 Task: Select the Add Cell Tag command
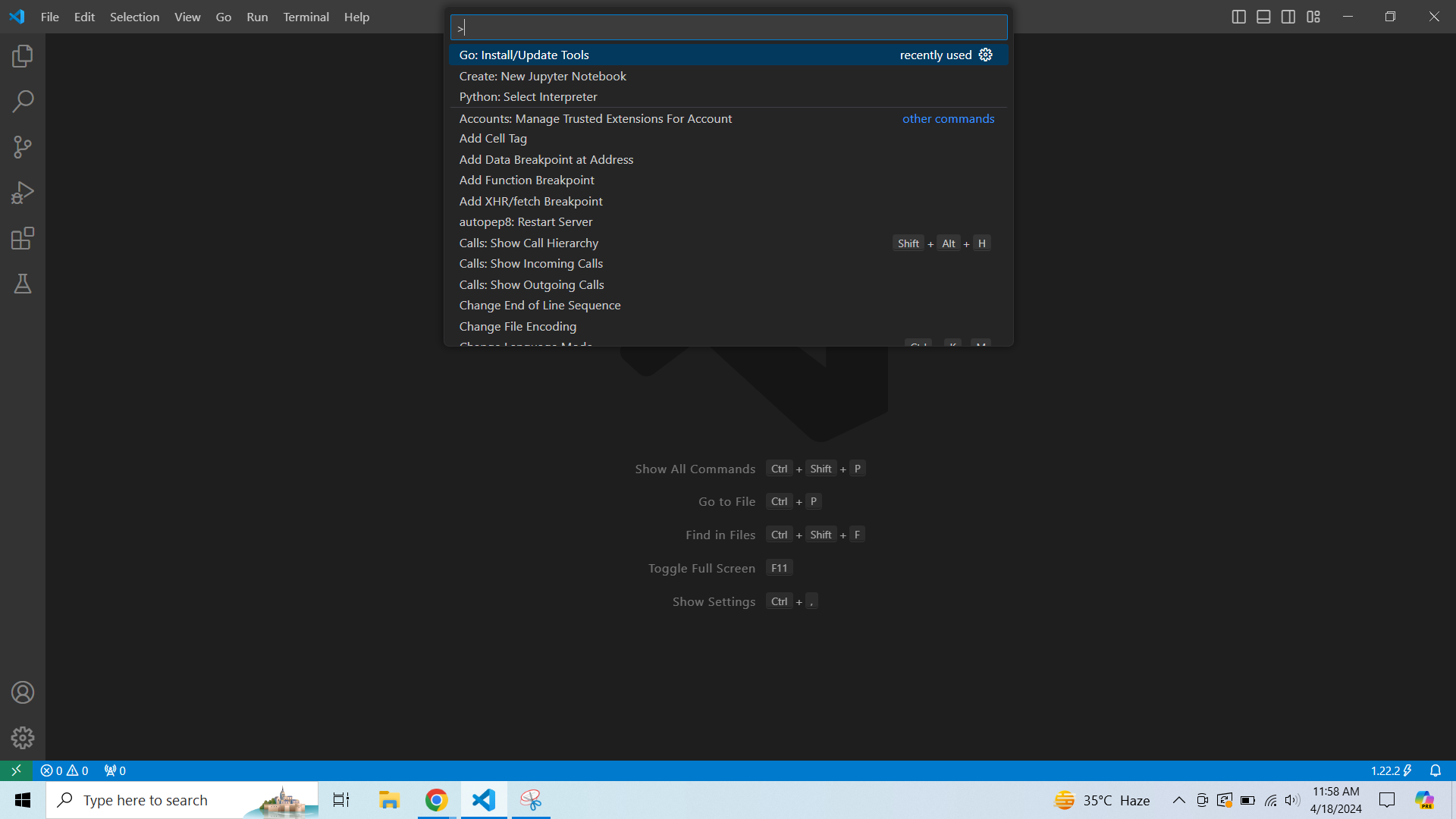(728, 138)
